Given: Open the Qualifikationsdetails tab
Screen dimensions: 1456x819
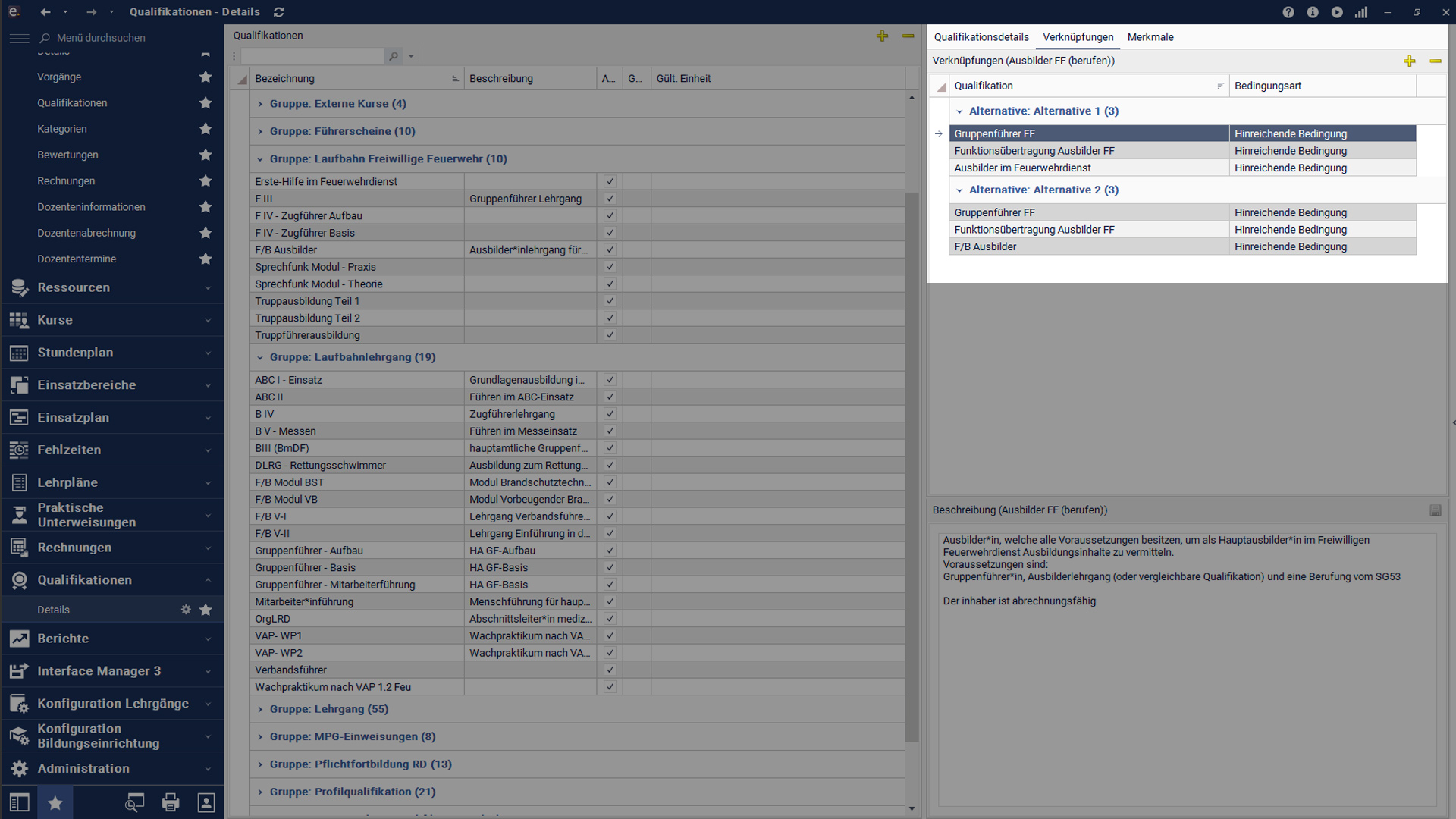Looking at the screenshot, I should (x=981, y=37).
